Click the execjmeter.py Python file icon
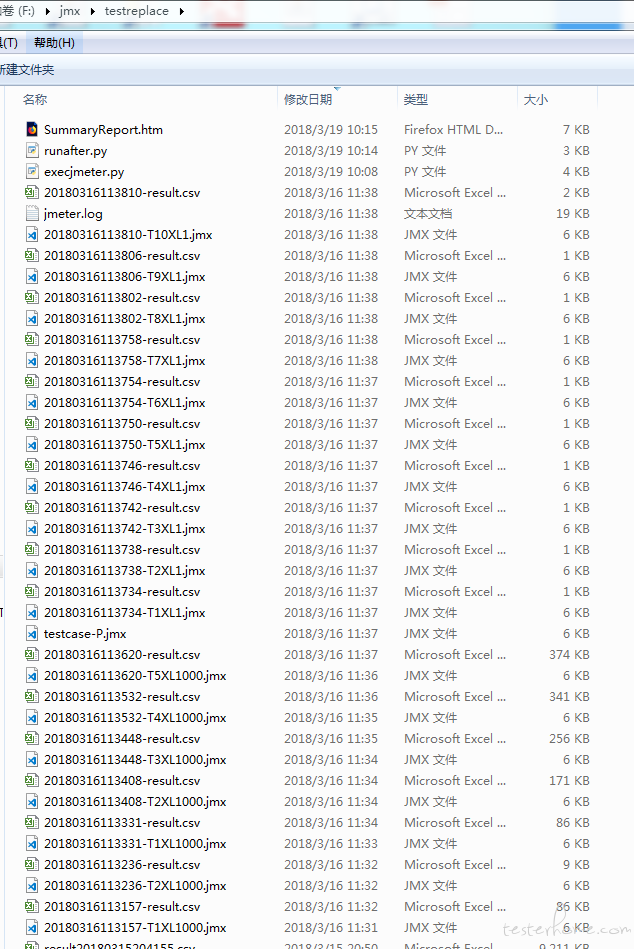Screen dimensions: 634x949 point(32,172)
